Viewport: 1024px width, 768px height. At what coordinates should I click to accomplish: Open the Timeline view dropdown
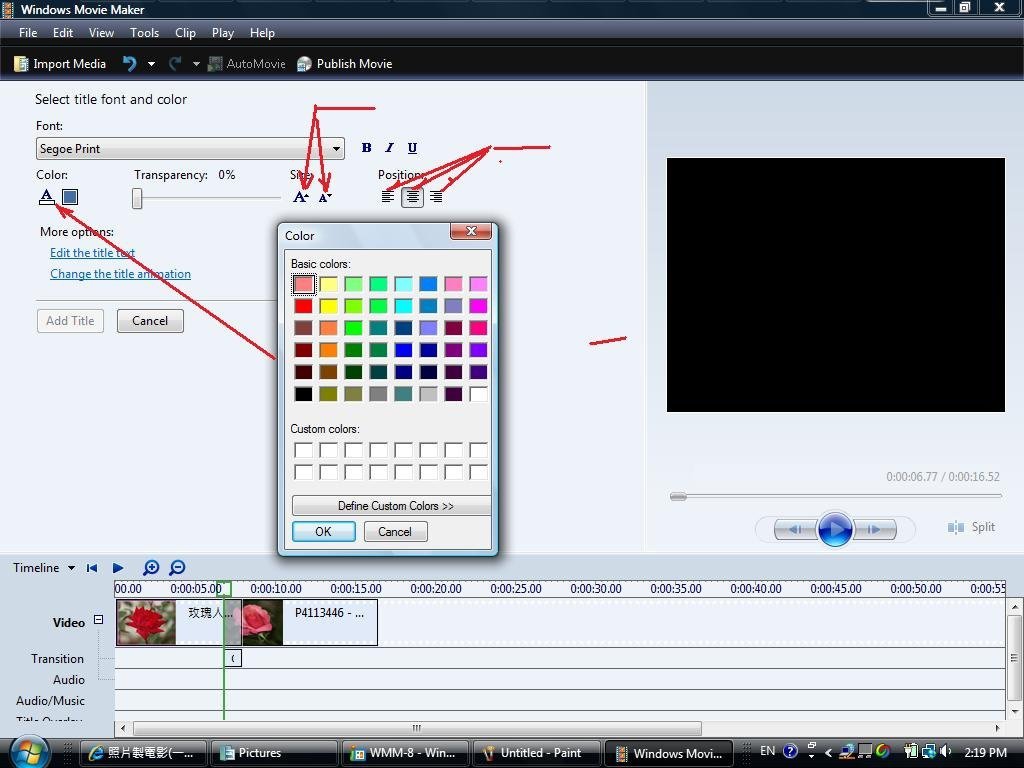(71, 568)
